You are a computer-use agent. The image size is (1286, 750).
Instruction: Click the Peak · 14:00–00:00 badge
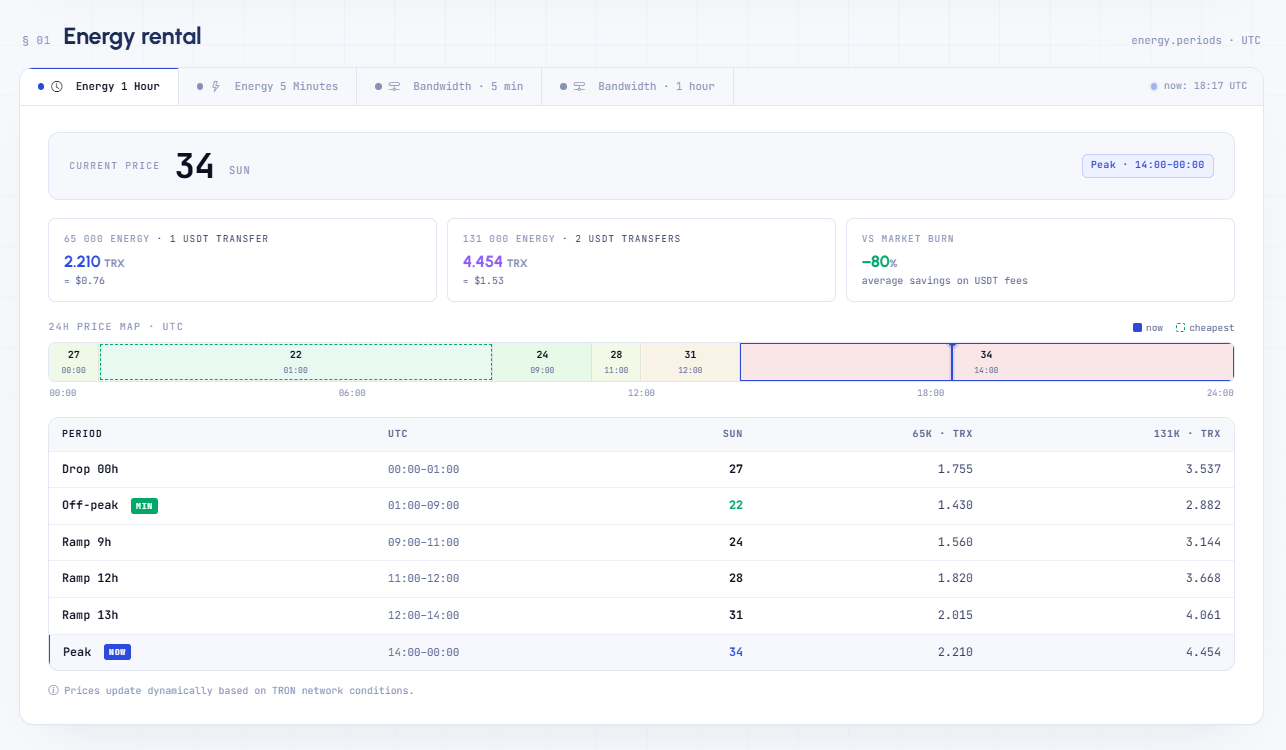(1148, 165)
